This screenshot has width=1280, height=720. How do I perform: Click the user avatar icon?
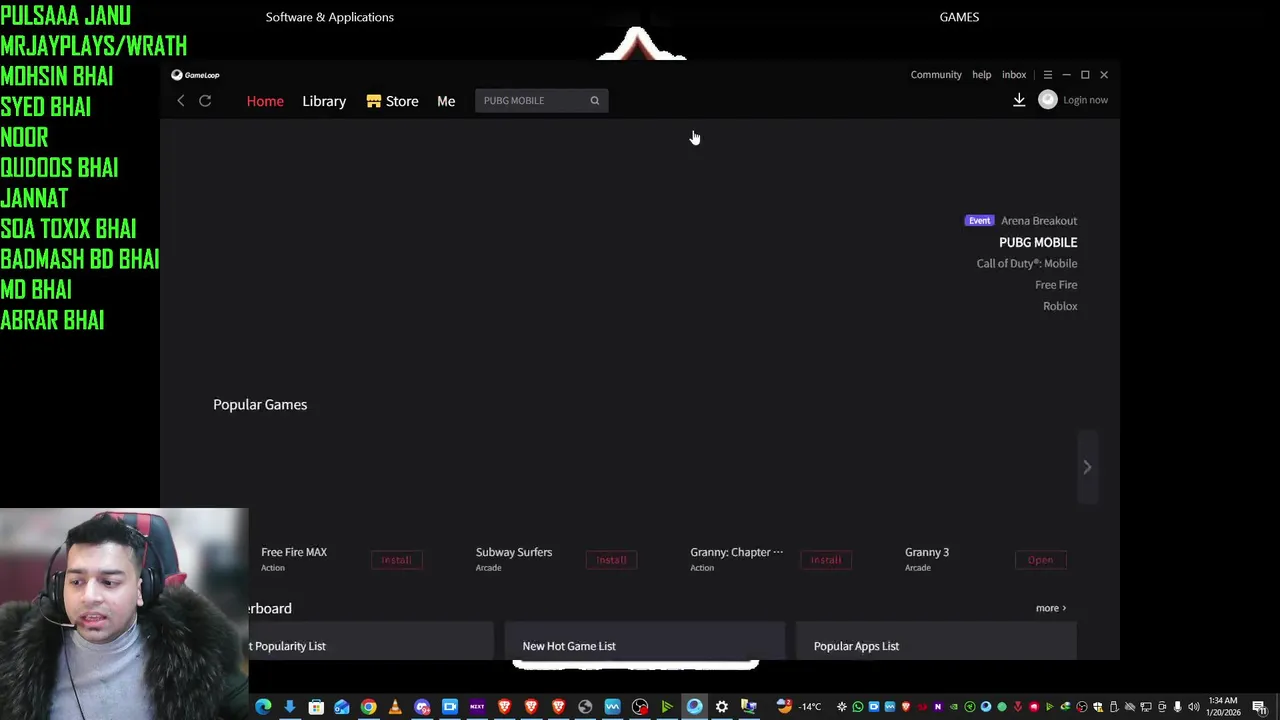point(1047,100)
